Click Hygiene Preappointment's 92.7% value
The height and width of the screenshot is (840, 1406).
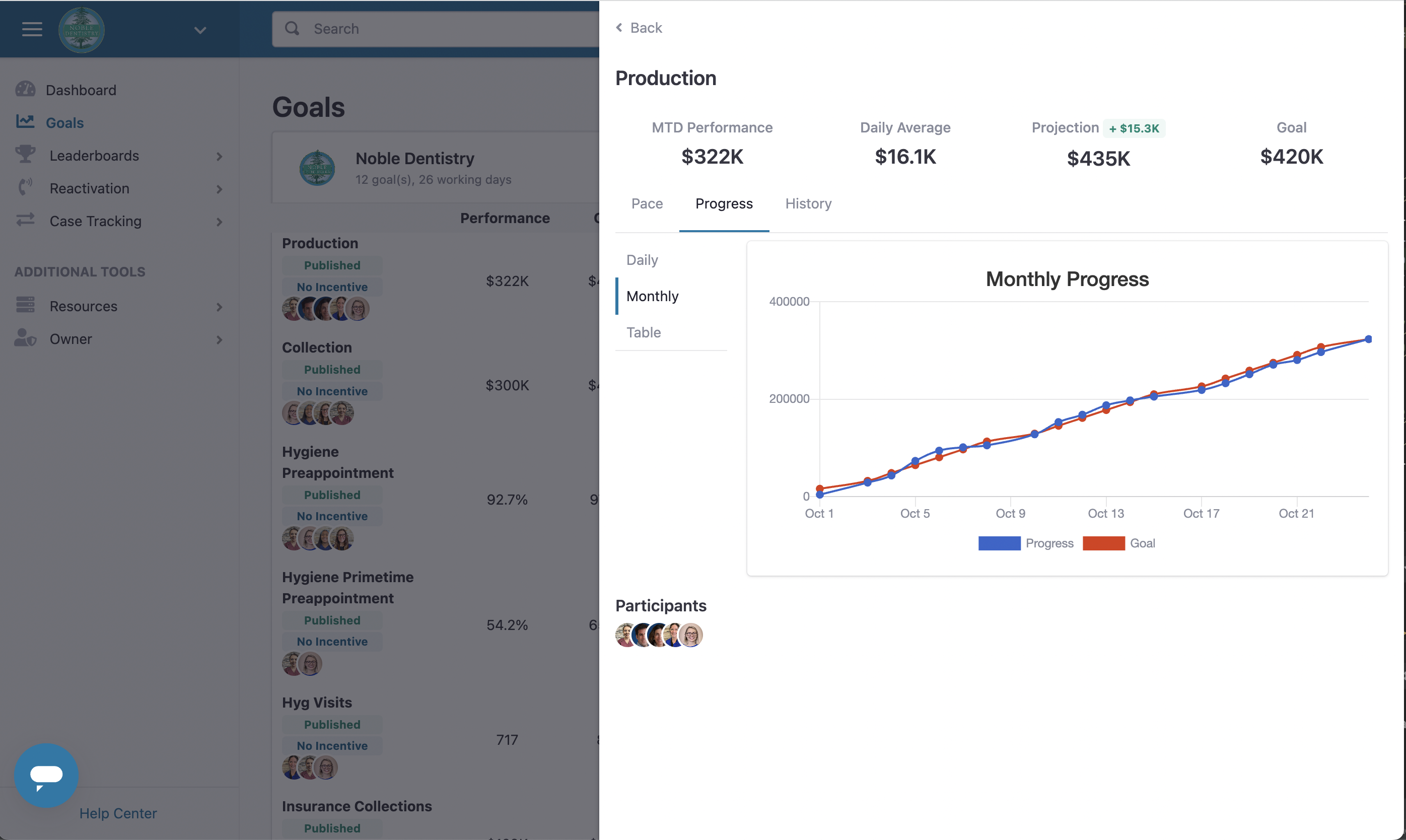click(x=507, y=500)
